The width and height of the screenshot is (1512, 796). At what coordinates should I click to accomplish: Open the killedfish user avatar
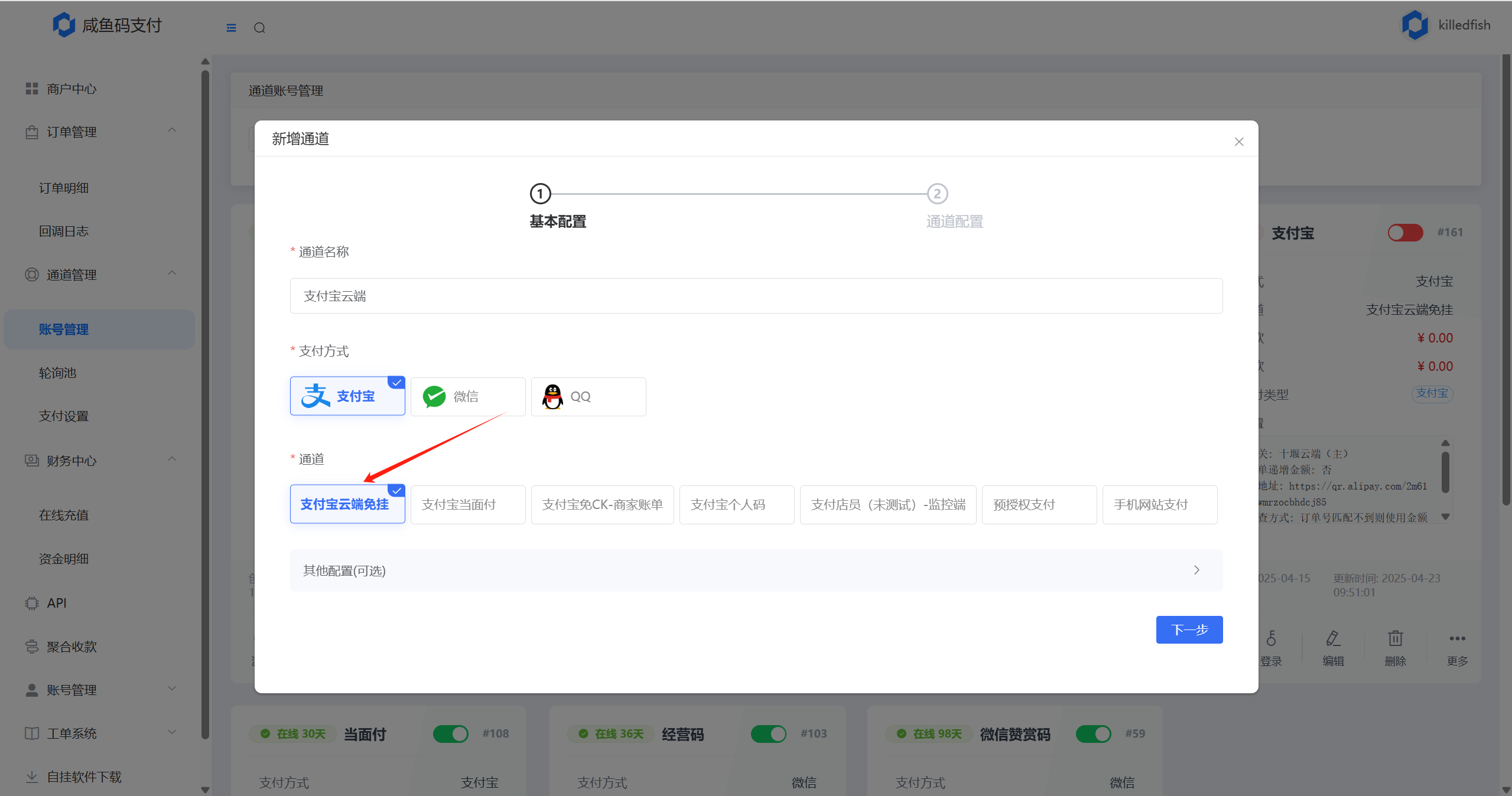(1415, 25)
